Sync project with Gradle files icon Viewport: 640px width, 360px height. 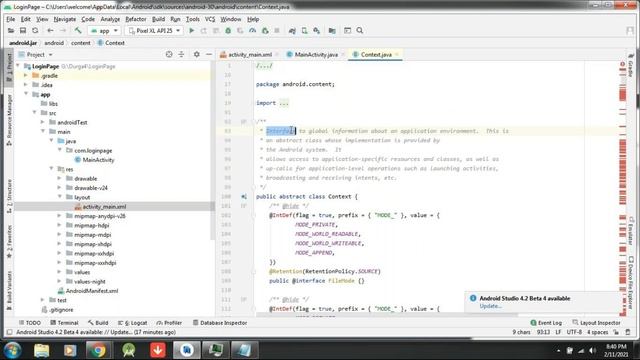[x=292, y=31]
